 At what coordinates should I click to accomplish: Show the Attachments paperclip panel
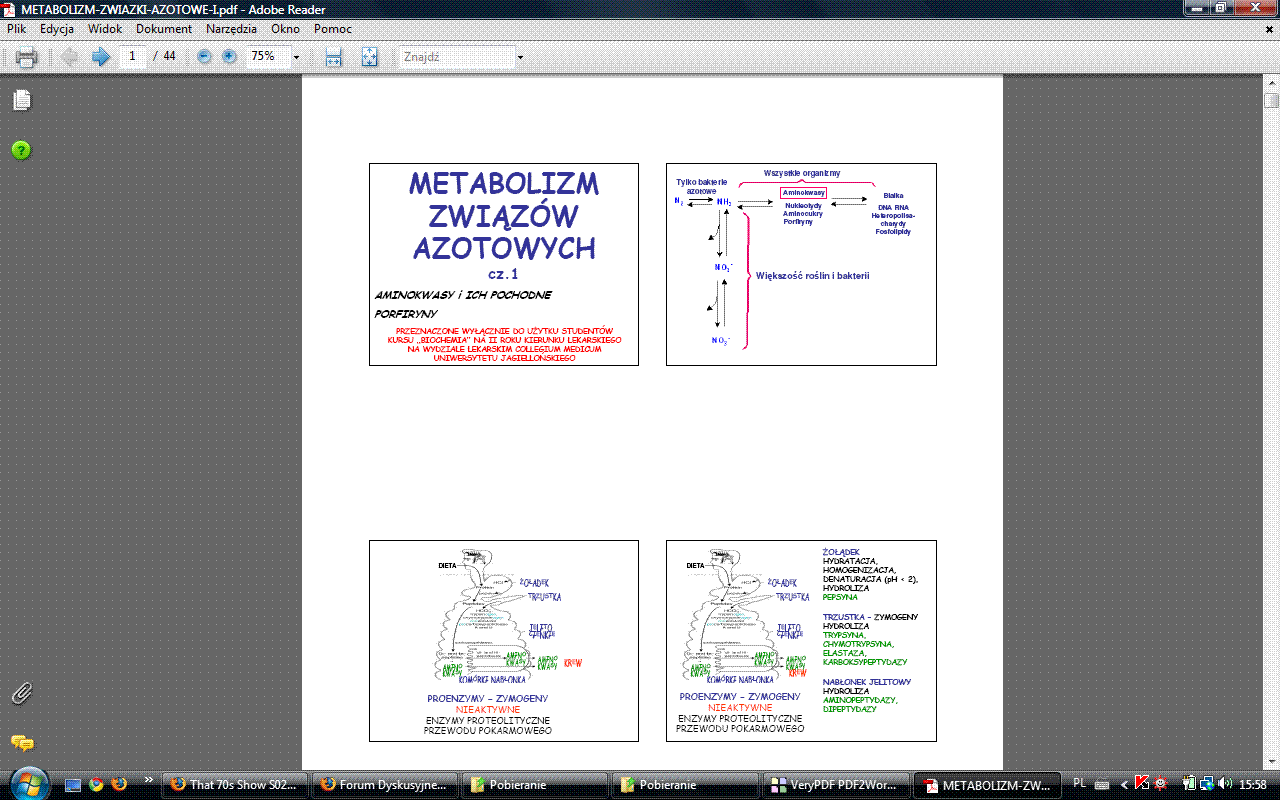coord(21,693)
